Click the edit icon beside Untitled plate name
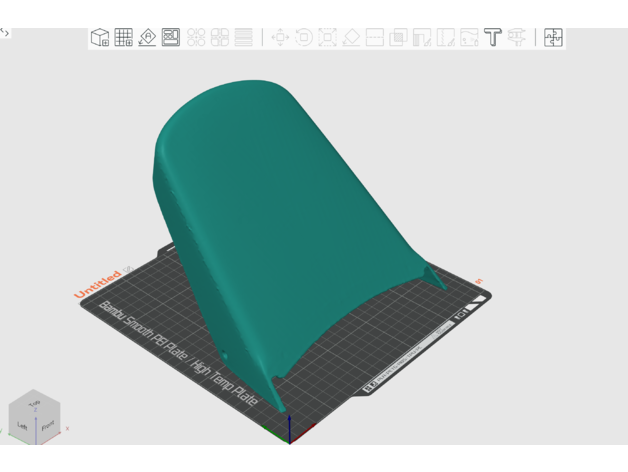628x472 pixels. point(127,269)
